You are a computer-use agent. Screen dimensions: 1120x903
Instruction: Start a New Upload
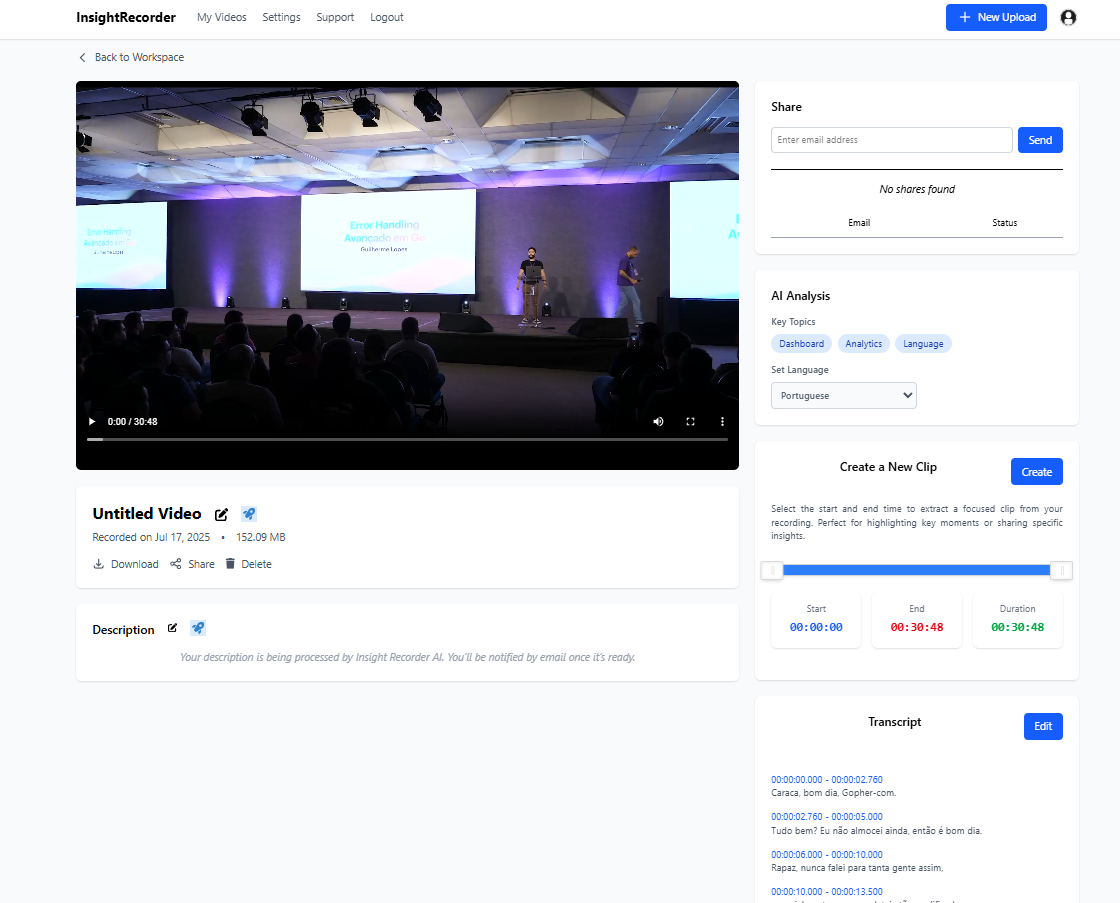(x=996, y=17)
